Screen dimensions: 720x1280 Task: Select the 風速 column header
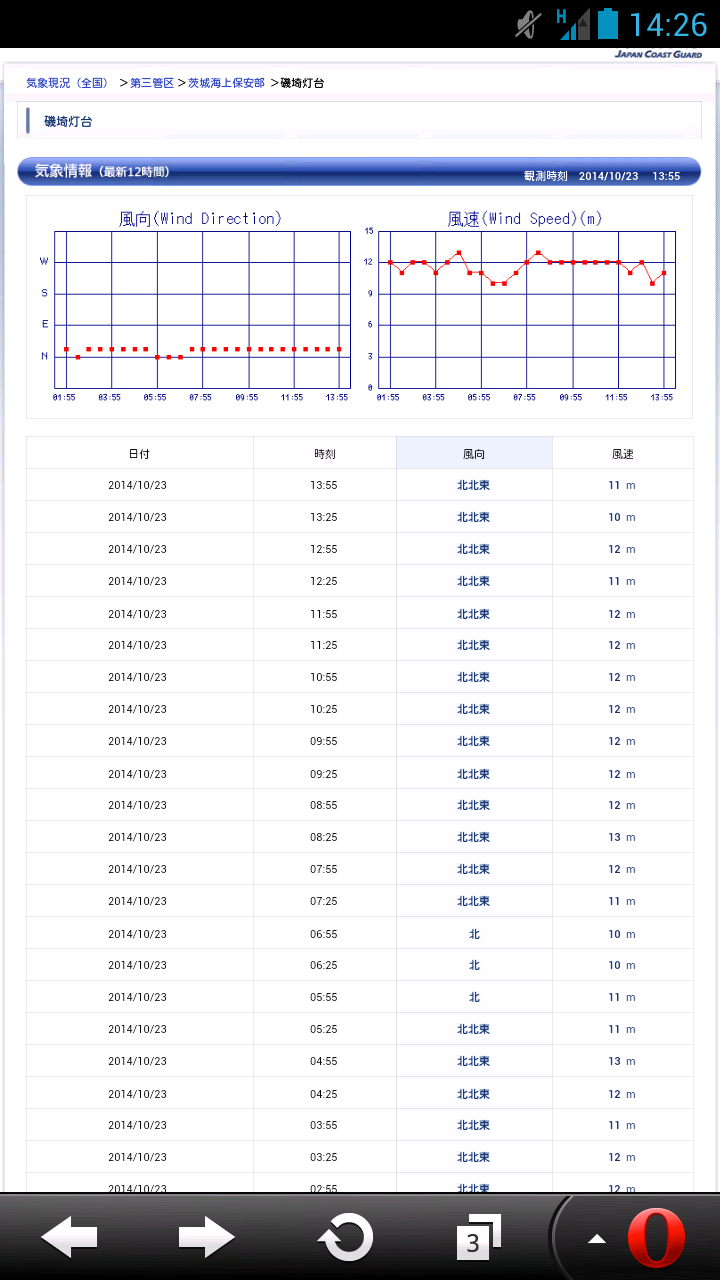click(x=622, y=453)
